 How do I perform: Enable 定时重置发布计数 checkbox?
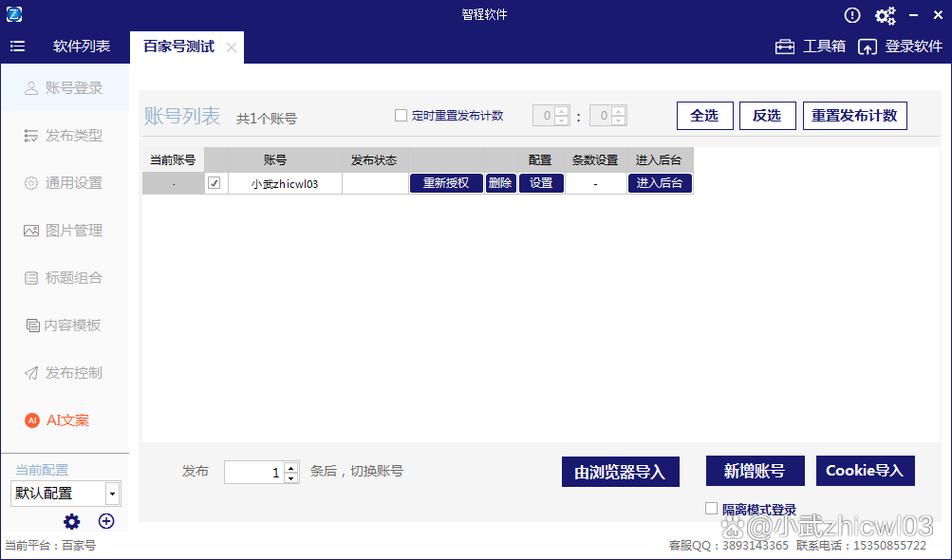click(x=401, y=115)
